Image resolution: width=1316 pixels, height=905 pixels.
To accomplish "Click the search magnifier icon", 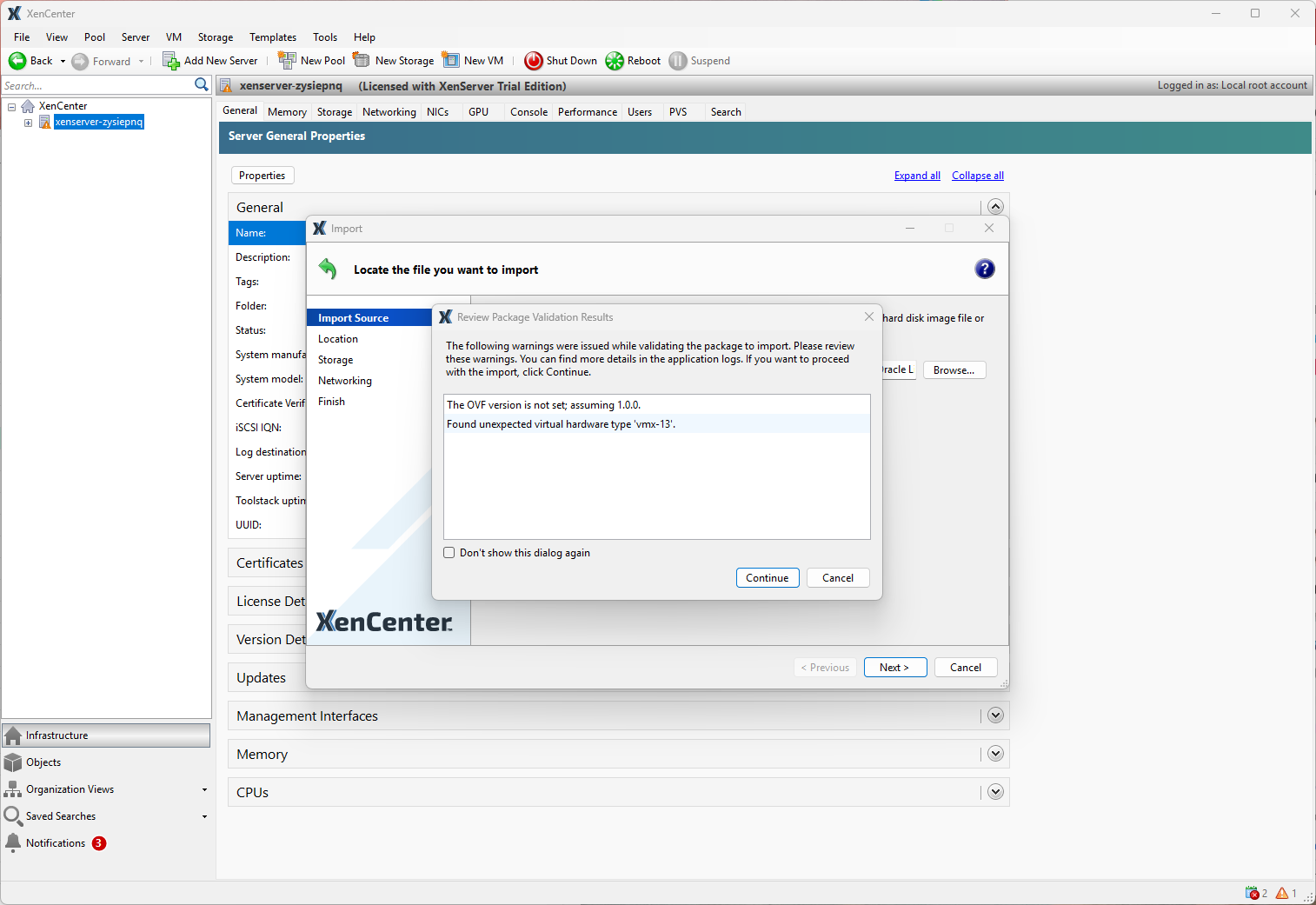I will (202, 84).
